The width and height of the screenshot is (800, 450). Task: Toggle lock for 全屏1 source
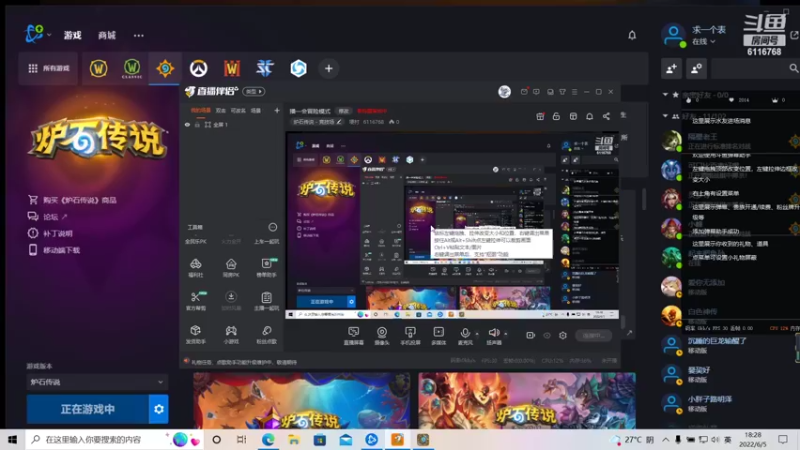pos(197,124)
